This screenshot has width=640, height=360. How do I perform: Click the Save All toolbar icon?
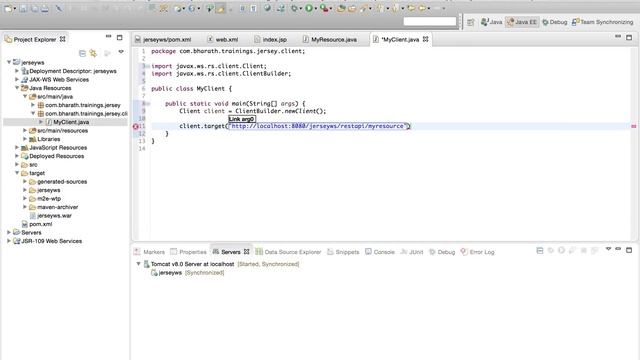point(34,8)
